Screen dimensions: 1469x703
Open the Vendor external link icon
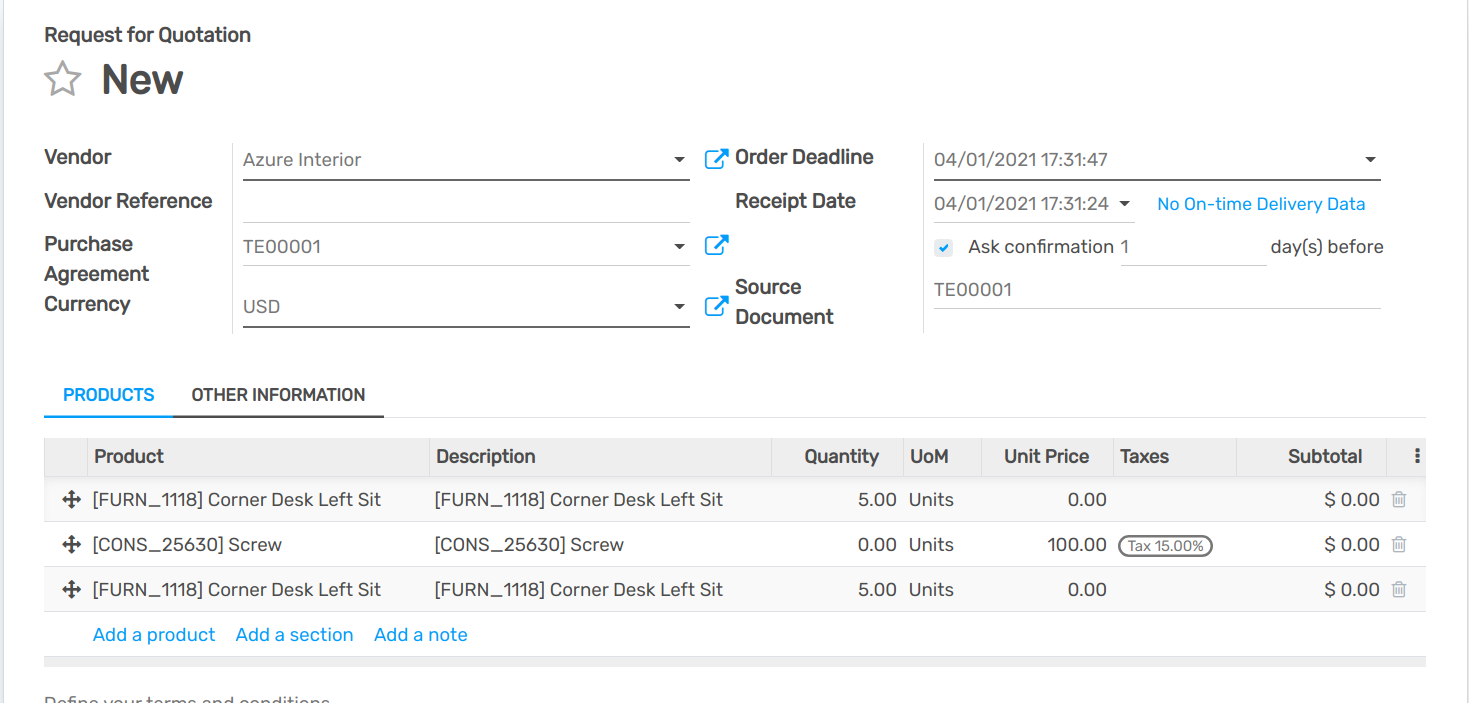[716, 159]
